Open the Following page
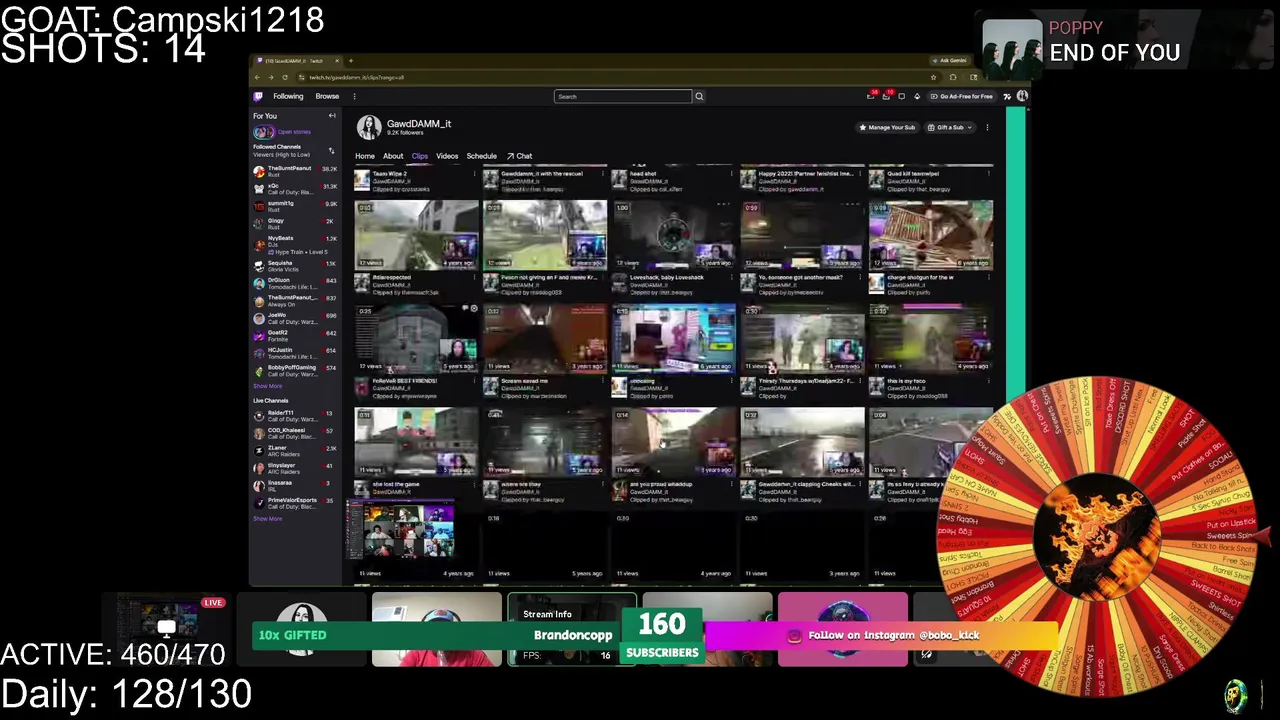Screen dimensions: 1280x720 pyautogui.click(x=288, y=97)
